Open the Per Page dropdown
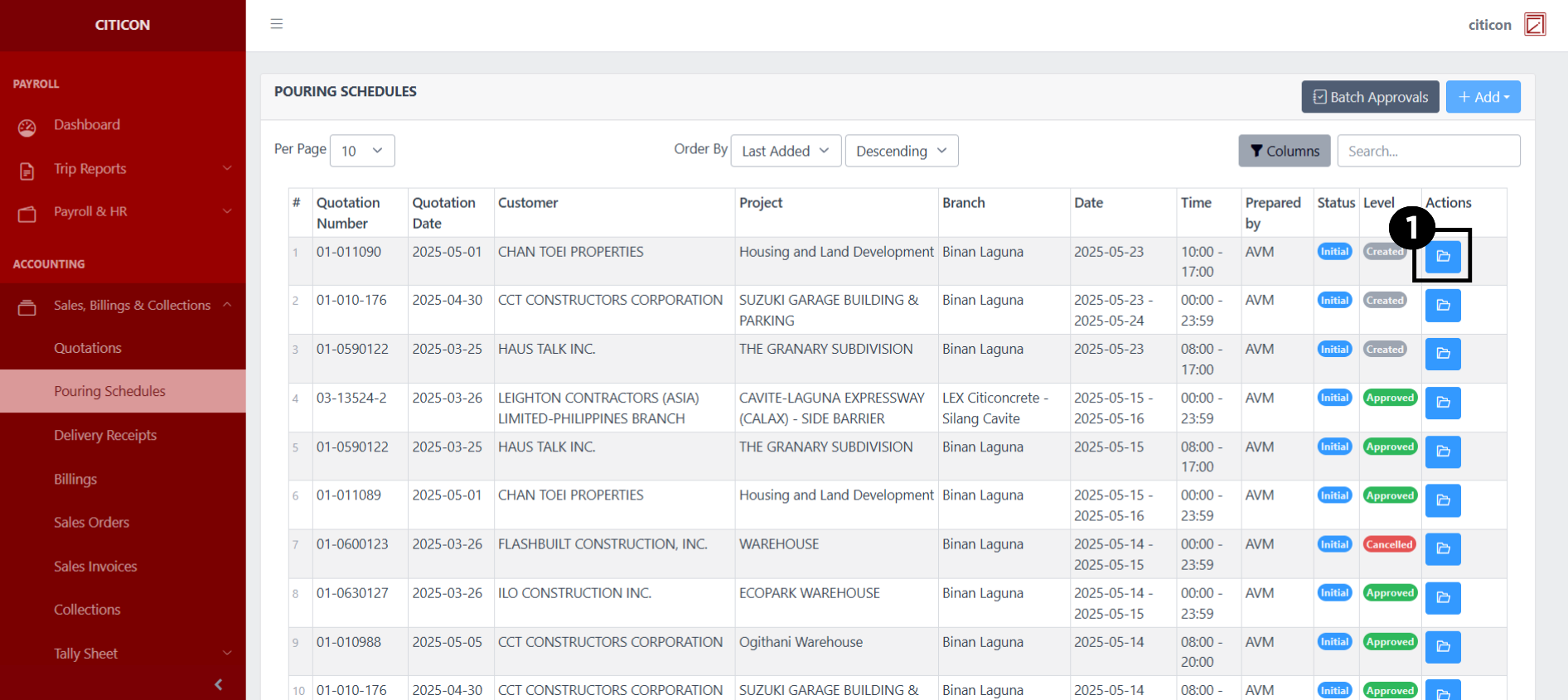 [x=362, y=151]
